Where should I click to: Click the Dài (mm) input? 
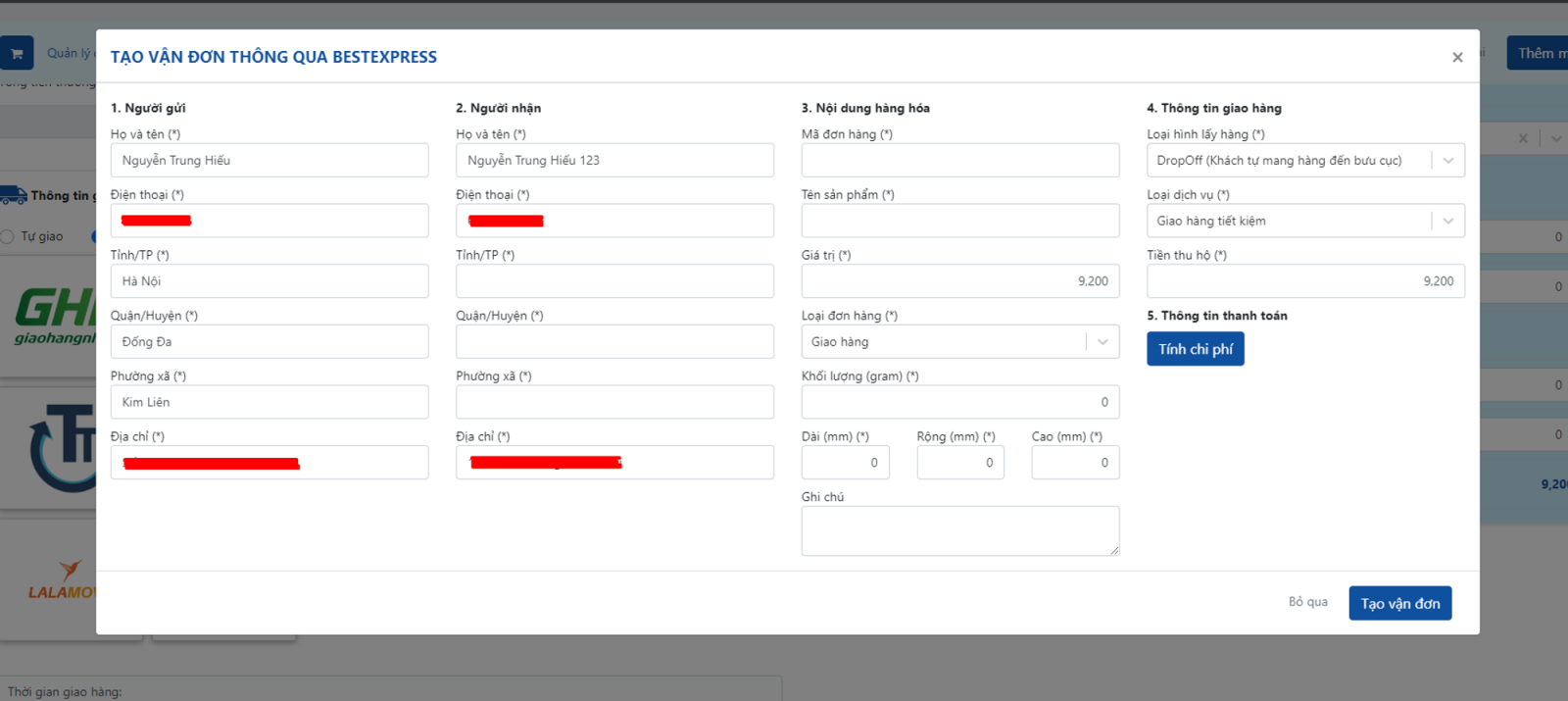845,463
